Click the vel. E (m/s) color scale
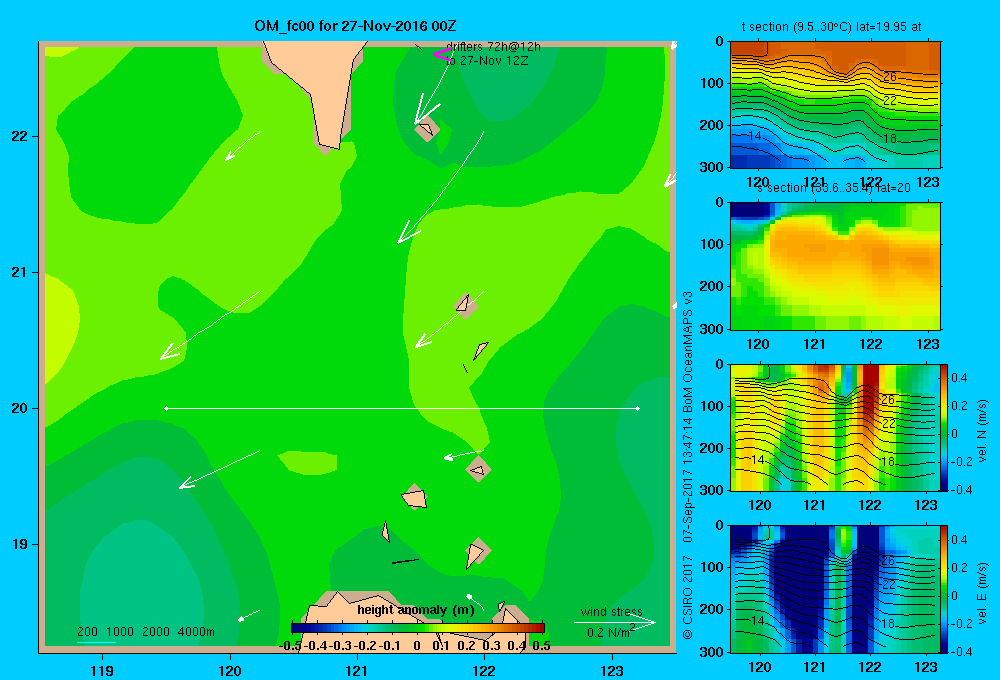 (x=945, y=589)
